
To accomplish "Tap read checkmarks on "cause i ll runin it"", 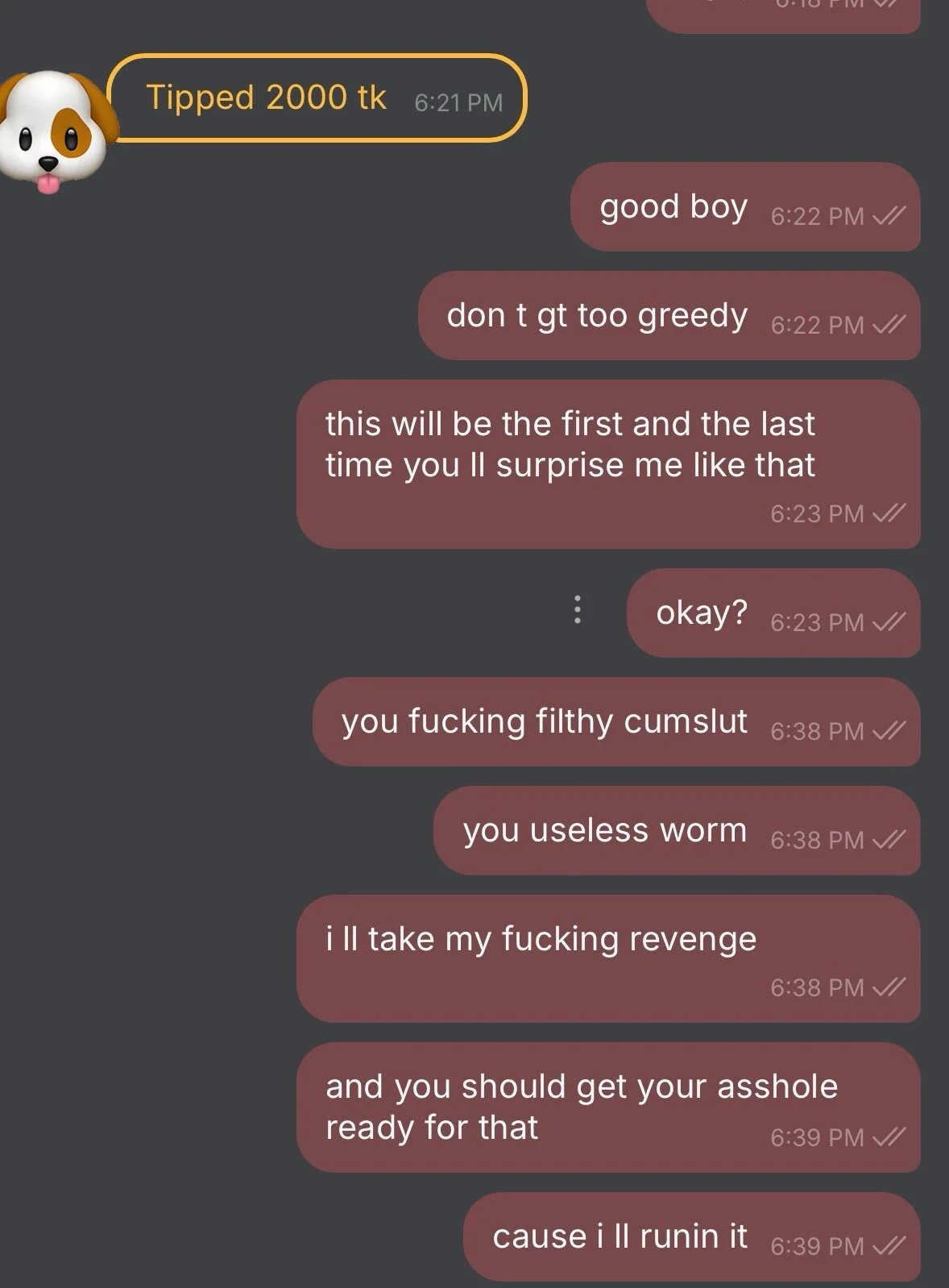I will 889,1245.
